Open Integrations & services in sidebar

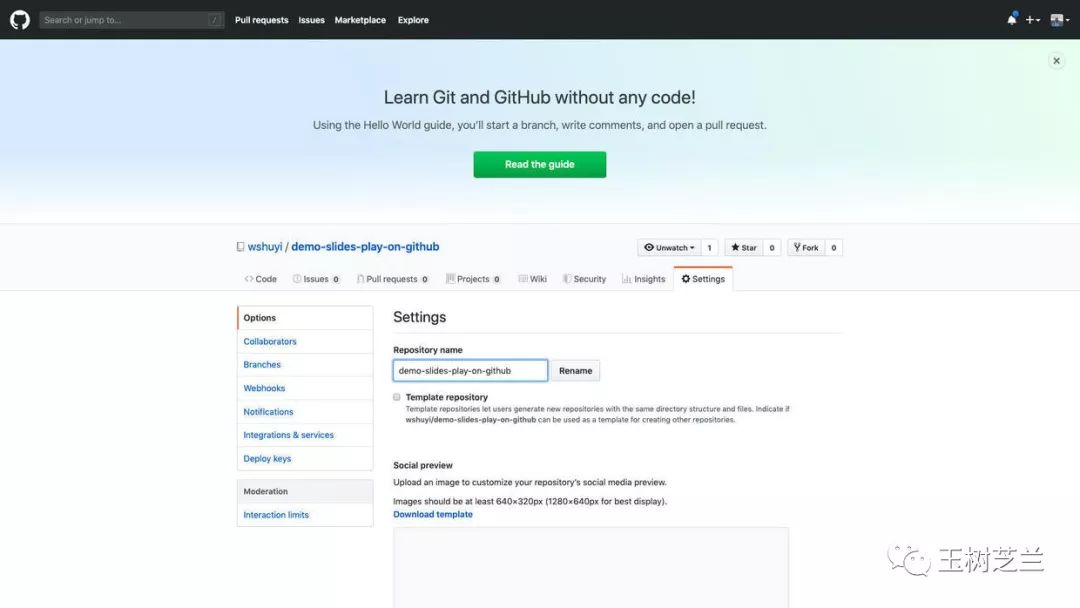coord(305,435)
